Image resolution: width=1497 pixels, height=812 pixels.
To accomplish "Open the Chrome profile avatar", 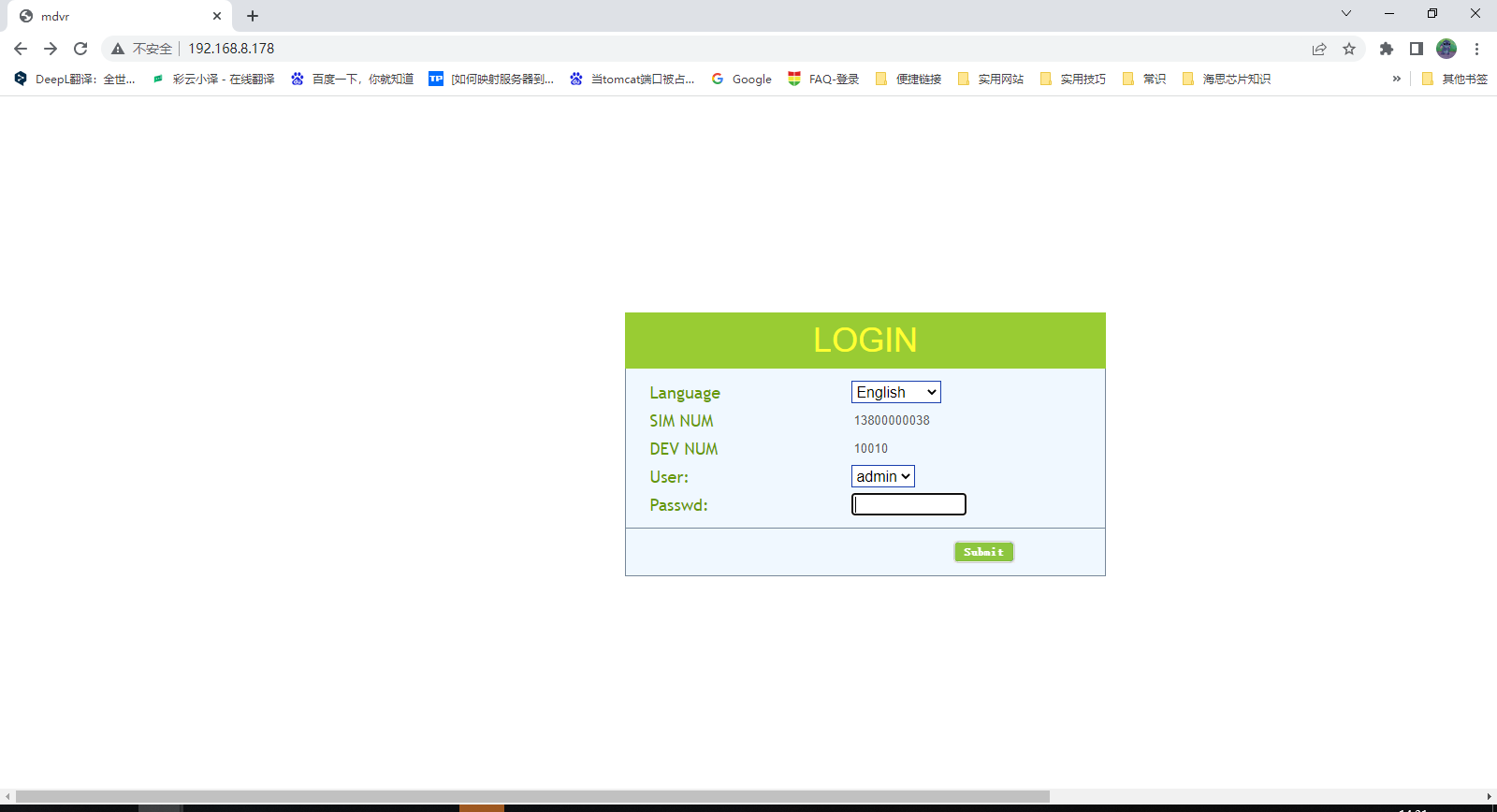I will click(x=1446, y=49).
